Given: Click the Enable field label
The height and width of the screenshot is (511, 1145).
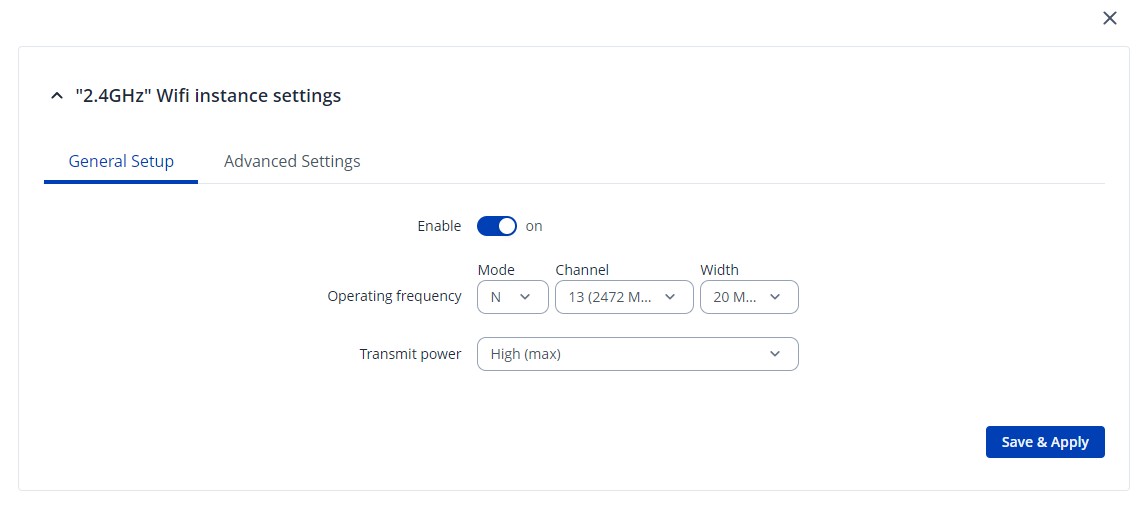Looking at the screenshot, I should click(439, 226).
